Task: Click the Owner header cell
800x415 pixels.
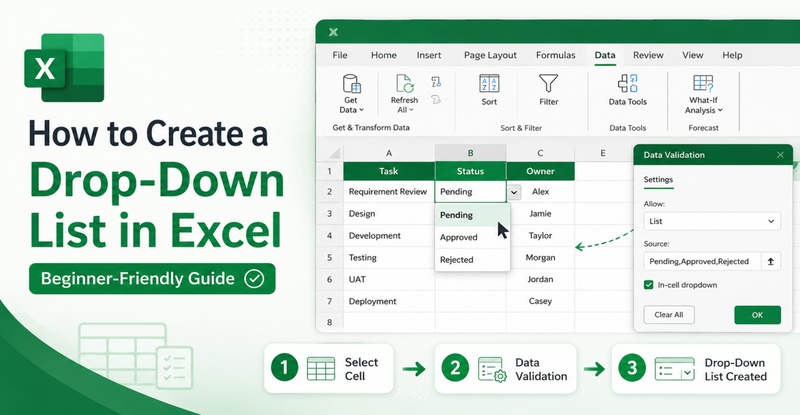Action: click(x=540, y=172)
